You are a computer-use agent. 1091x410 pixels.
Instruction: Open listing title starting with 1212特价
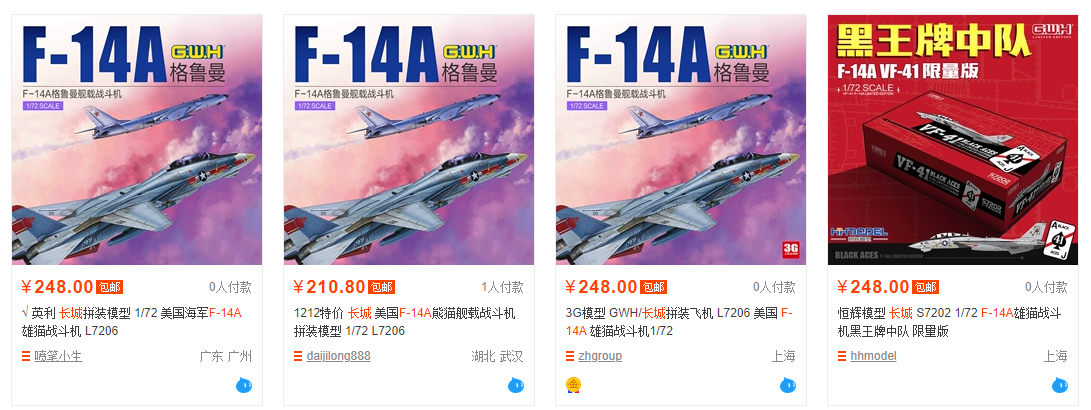[404, 322]
